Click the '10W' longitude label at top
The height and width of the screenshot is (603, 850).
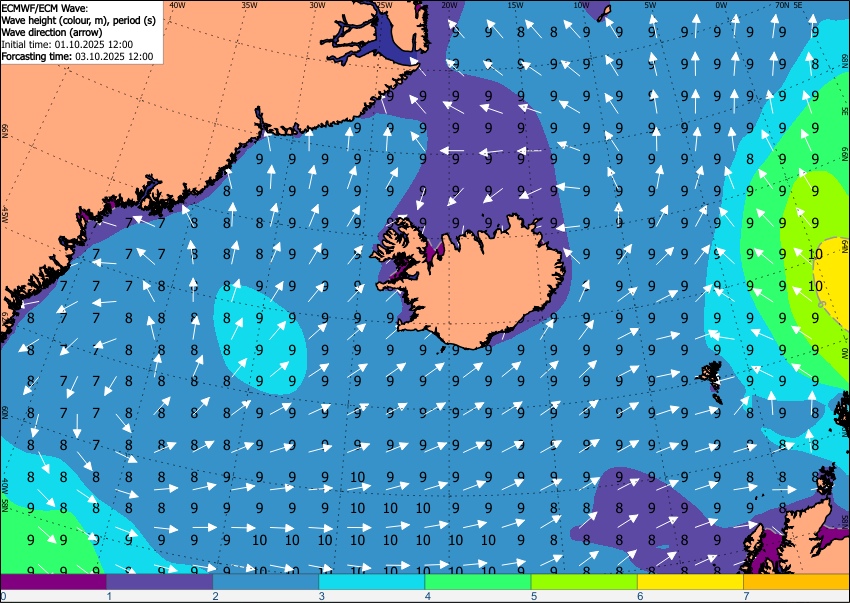pos(581,5)
